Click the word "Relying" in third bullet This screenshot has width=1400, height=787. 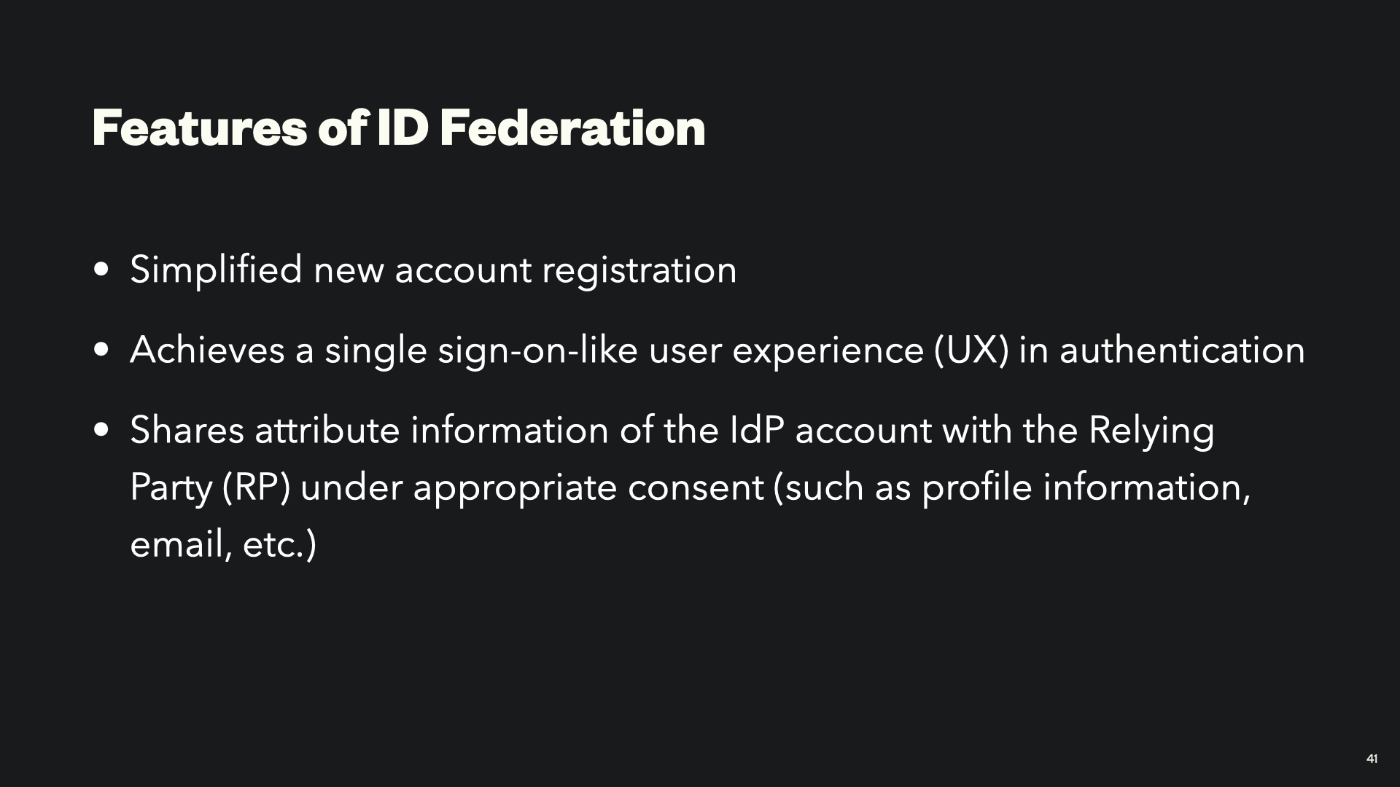(x=1151, y=432)
